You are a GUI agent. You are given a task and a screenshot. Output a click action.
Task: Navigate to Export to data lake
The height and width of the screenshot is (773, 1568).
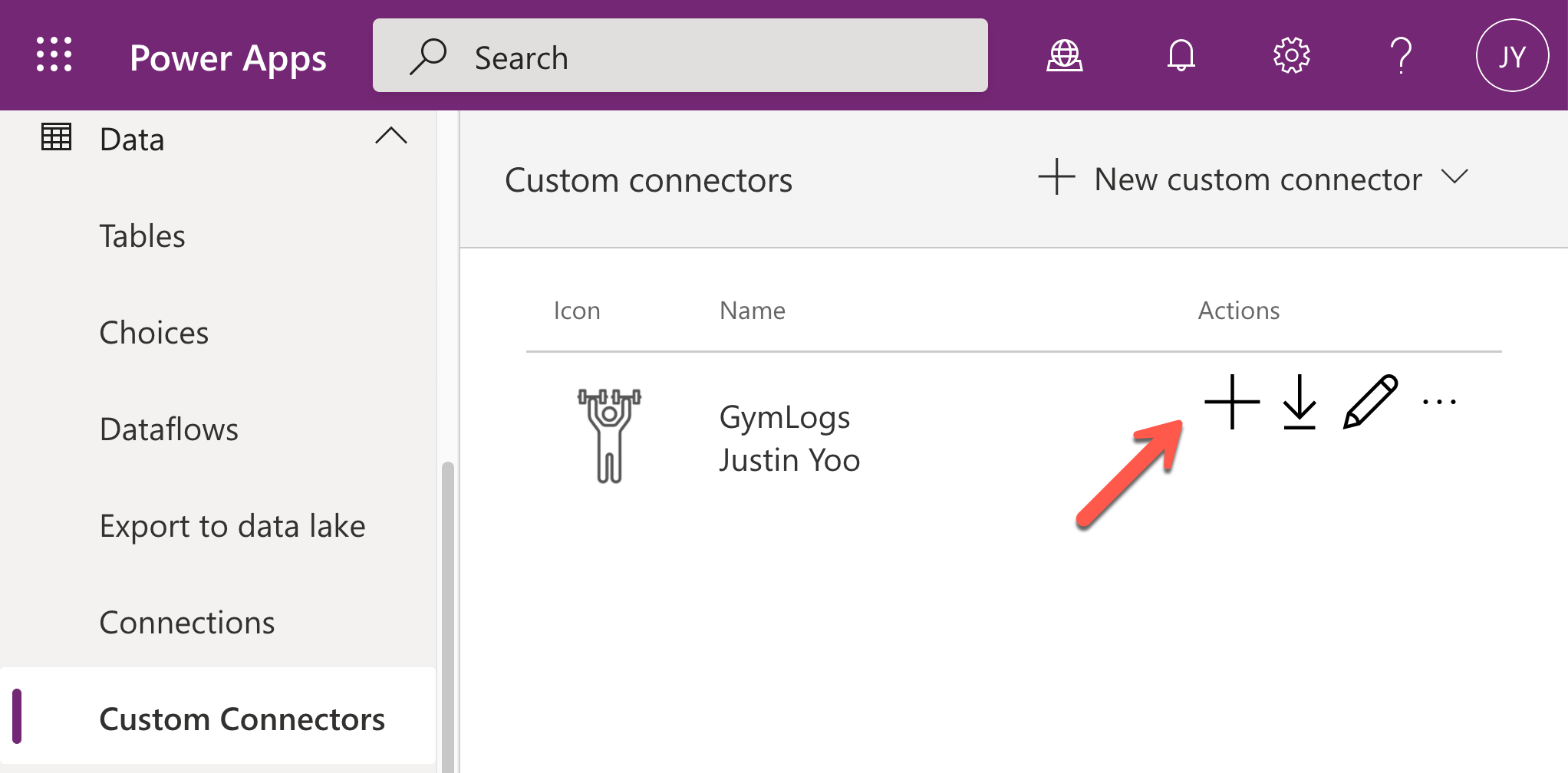click(232, 526)
